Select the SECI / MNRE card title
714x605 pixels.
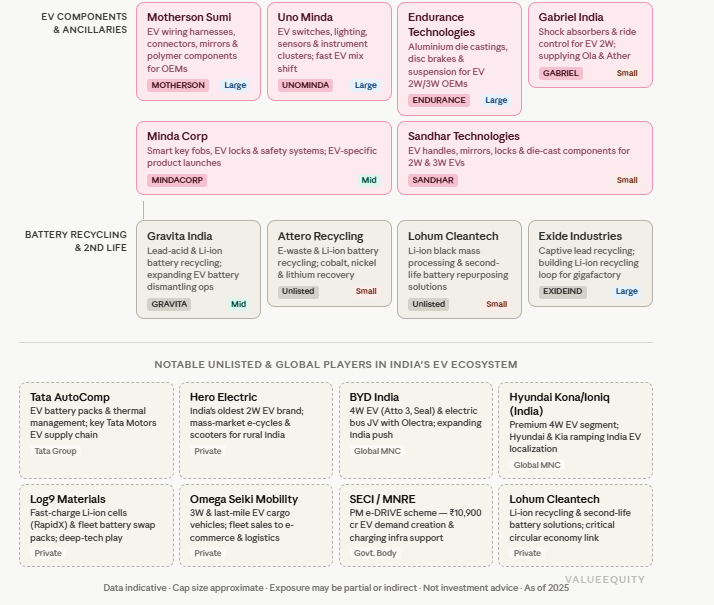382,499
